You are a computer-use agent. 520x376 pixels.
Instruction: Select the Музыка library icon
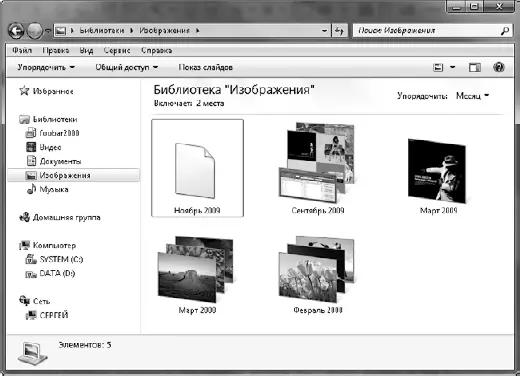[31, 189]
